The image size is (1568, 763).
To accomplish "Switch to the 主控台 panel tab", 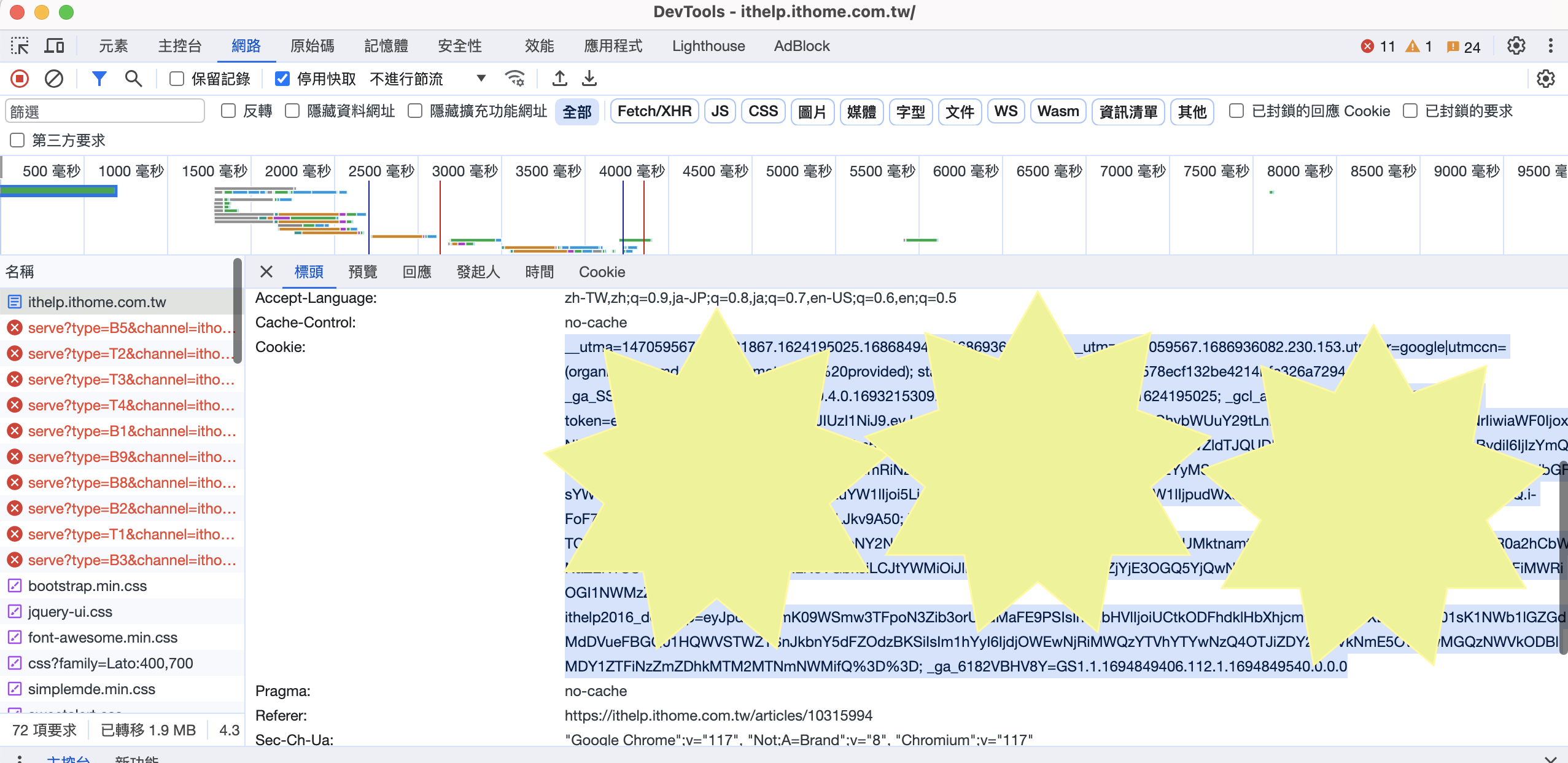I will (x=180, y=46).
